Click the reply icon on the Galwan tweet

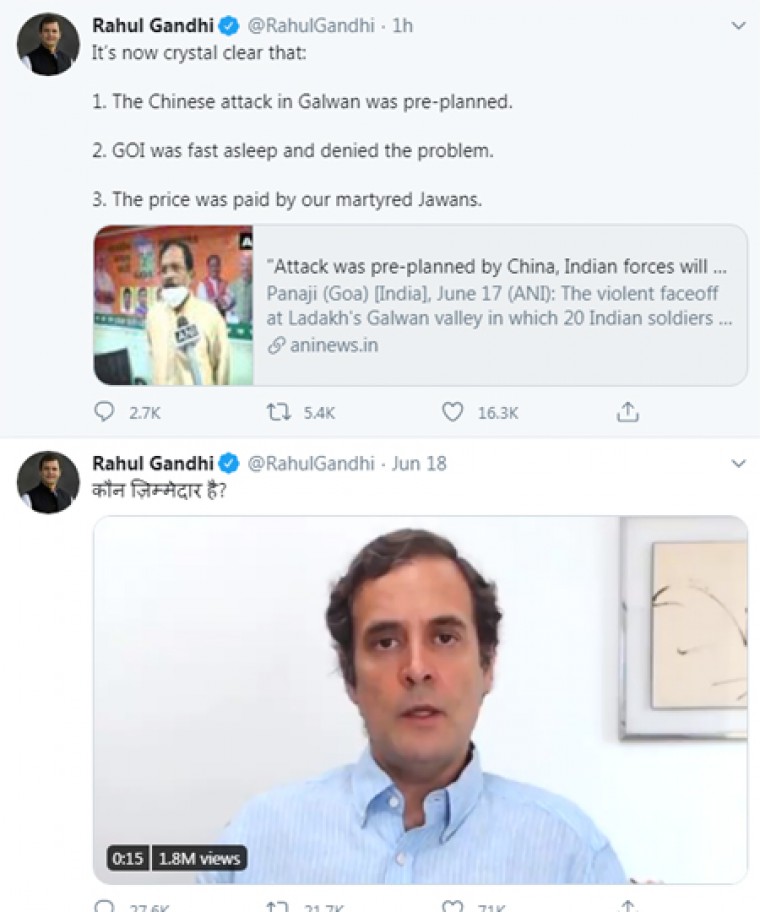coord(104,411)
